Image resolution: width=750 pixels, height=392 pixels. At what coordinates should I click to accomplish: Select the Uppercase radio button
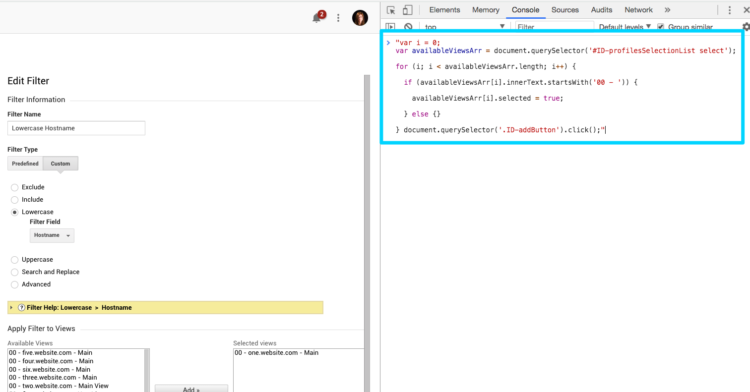[14, 260]
